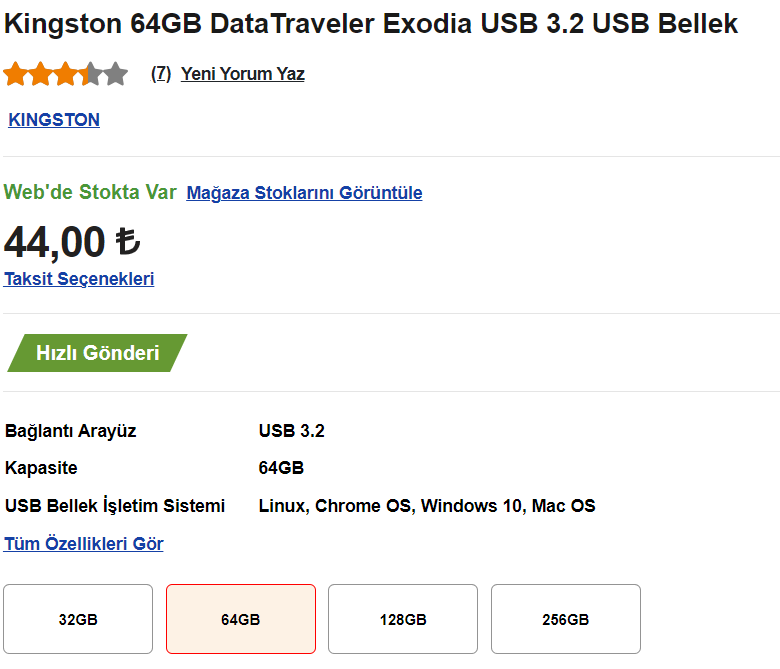Screen dimensions: 780x669
Task: Open the (7) review count link
Action: tap(161, 74)
